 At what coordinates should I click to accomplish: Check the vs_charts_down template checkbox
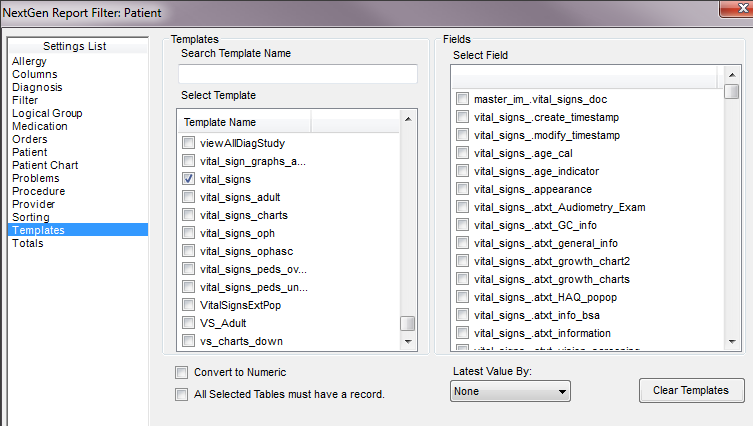(189, 341)
